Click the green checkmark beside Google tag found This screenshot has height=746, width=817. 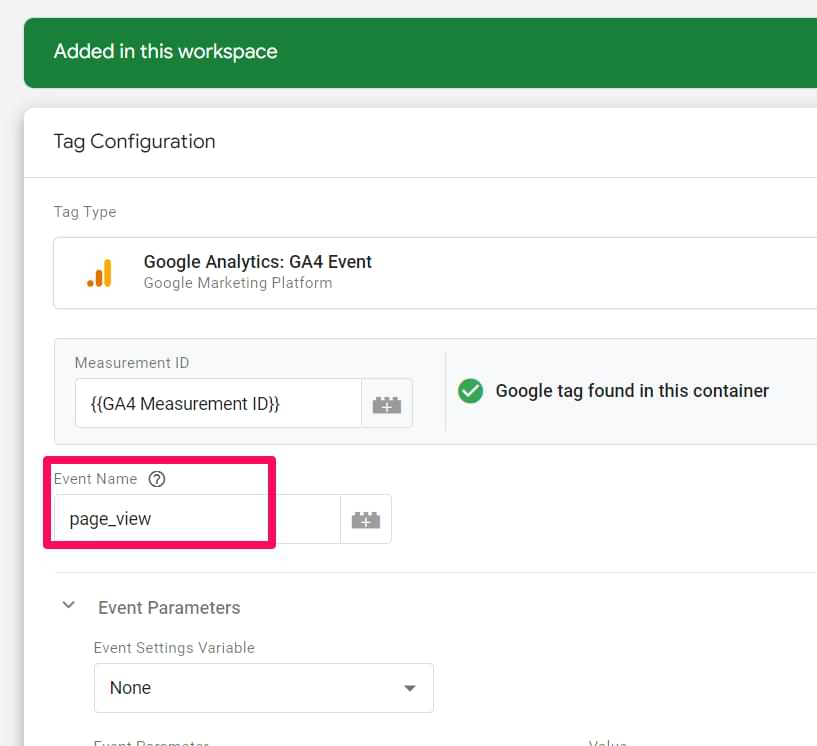click(x=471, y=391)
